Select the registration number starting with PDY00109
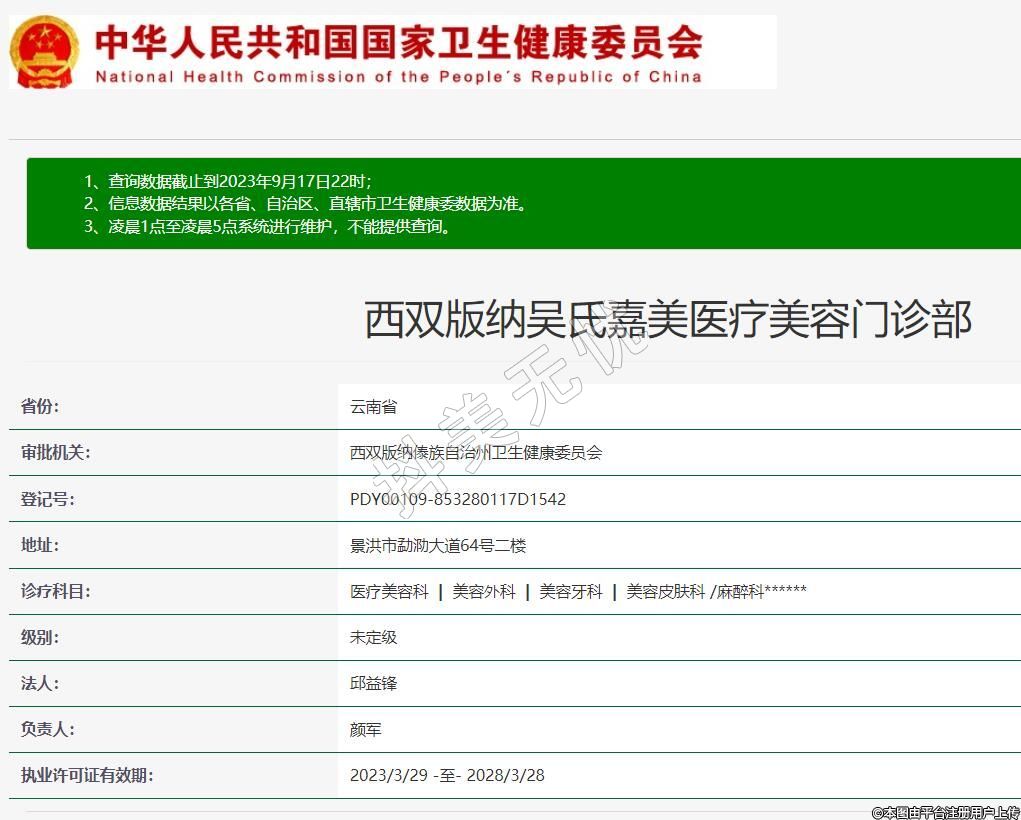This screenshot has width=1021, height=820. pos(458,499)
